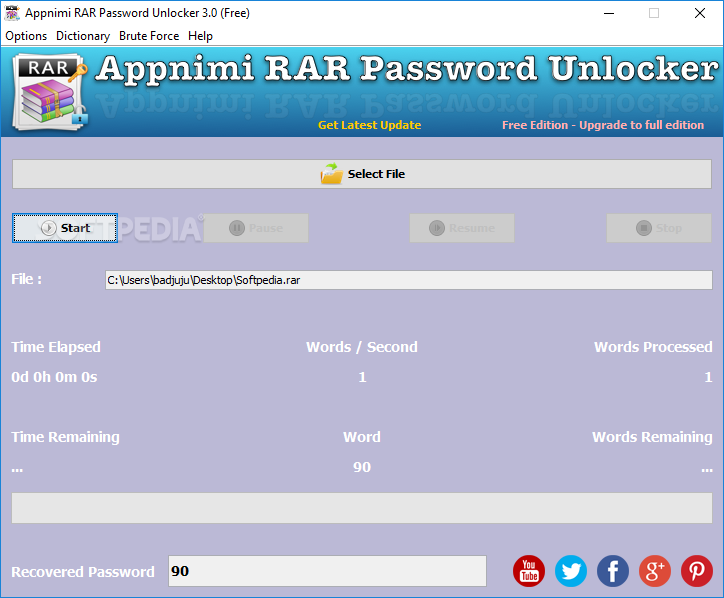This screenshot has width=724, height=598.
Task: Open the Pinterest social link icon
Action: point(697,571)
